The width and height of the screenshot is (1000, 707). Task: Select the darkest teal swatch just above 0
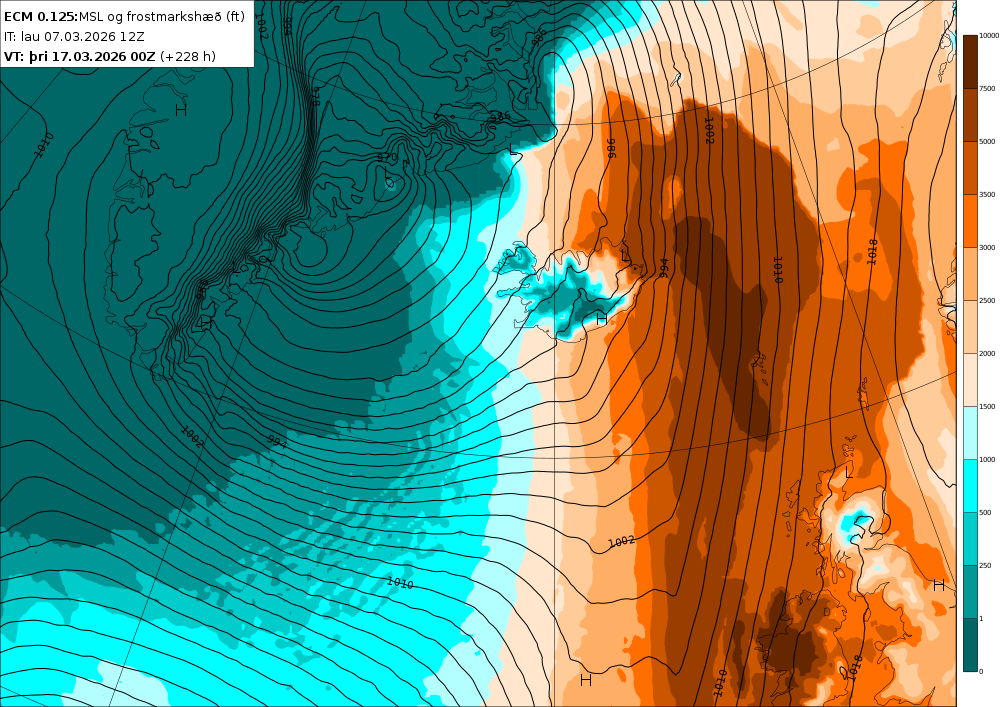969,645
